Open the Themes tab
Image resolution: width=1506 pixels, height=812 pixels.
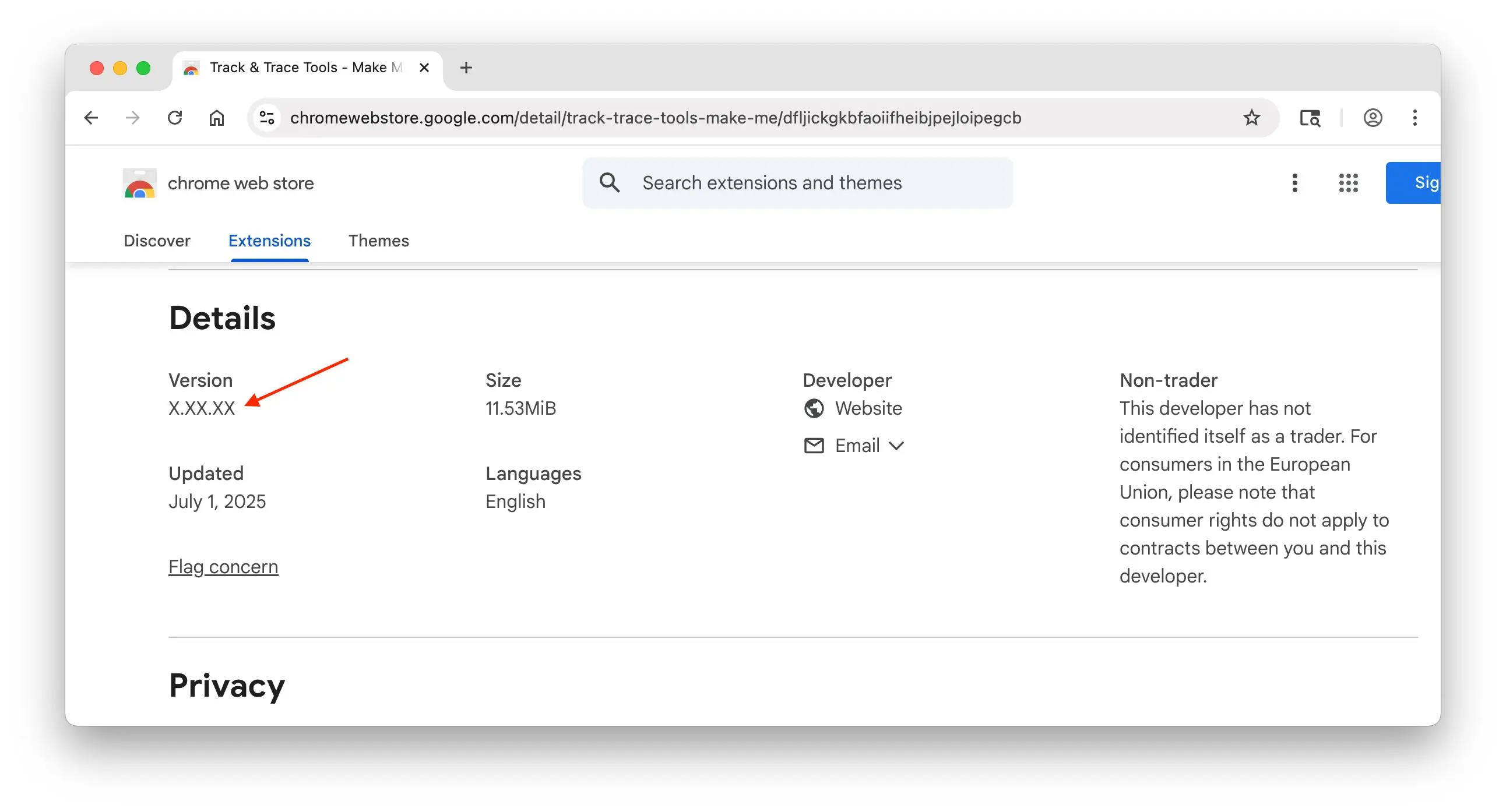pyautogui.click(x=379, y=241)
